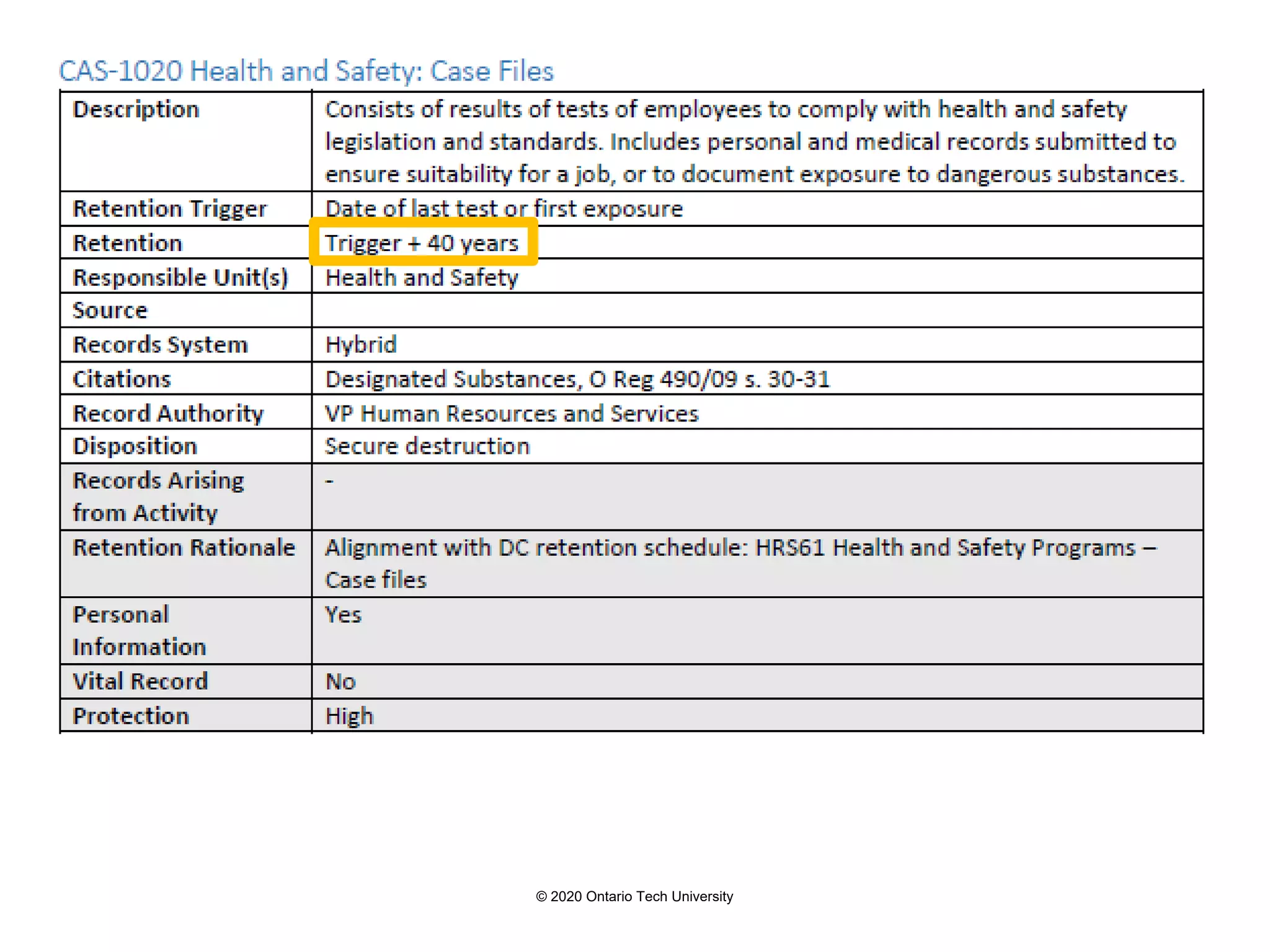Click the empty Source value cell

(x=757, y=311)
